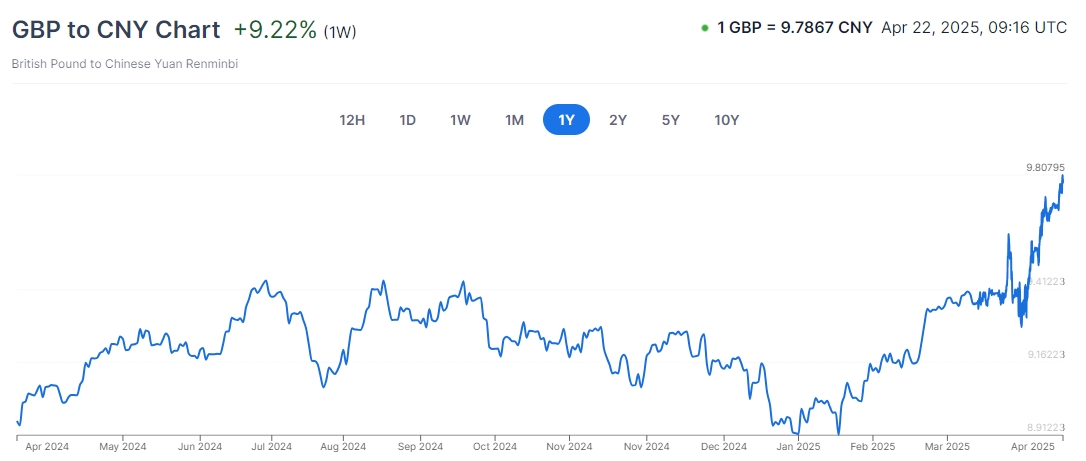The width and height of the screenshot is (1086, 461).
Task: Open the 10Y chart view
Action: click(x=726, y=120)
